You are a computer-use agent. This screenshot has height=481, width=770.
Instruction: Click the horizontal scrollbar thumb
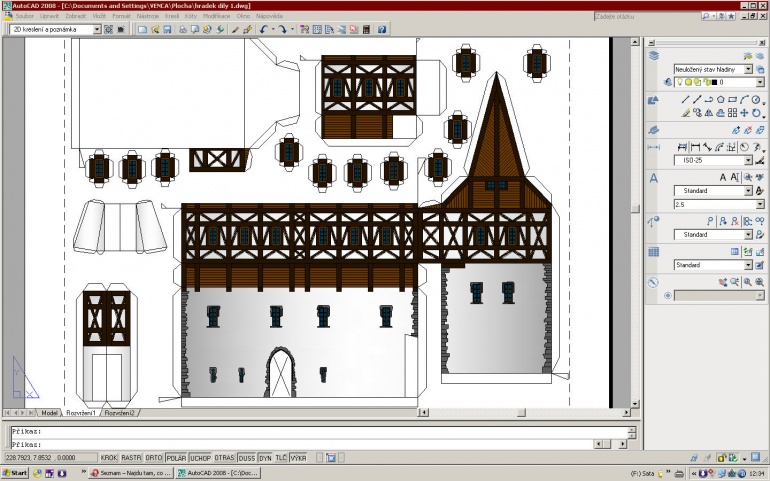click(522, 413)
